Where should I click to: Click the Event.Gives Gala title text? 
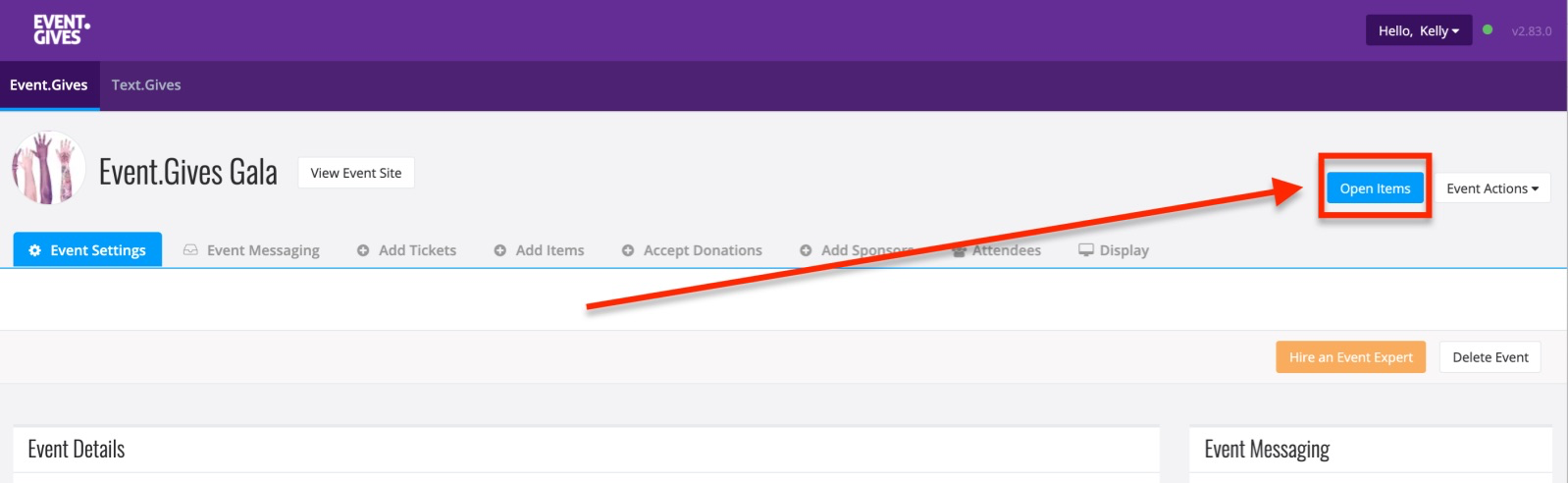click(x=188, y=172)
